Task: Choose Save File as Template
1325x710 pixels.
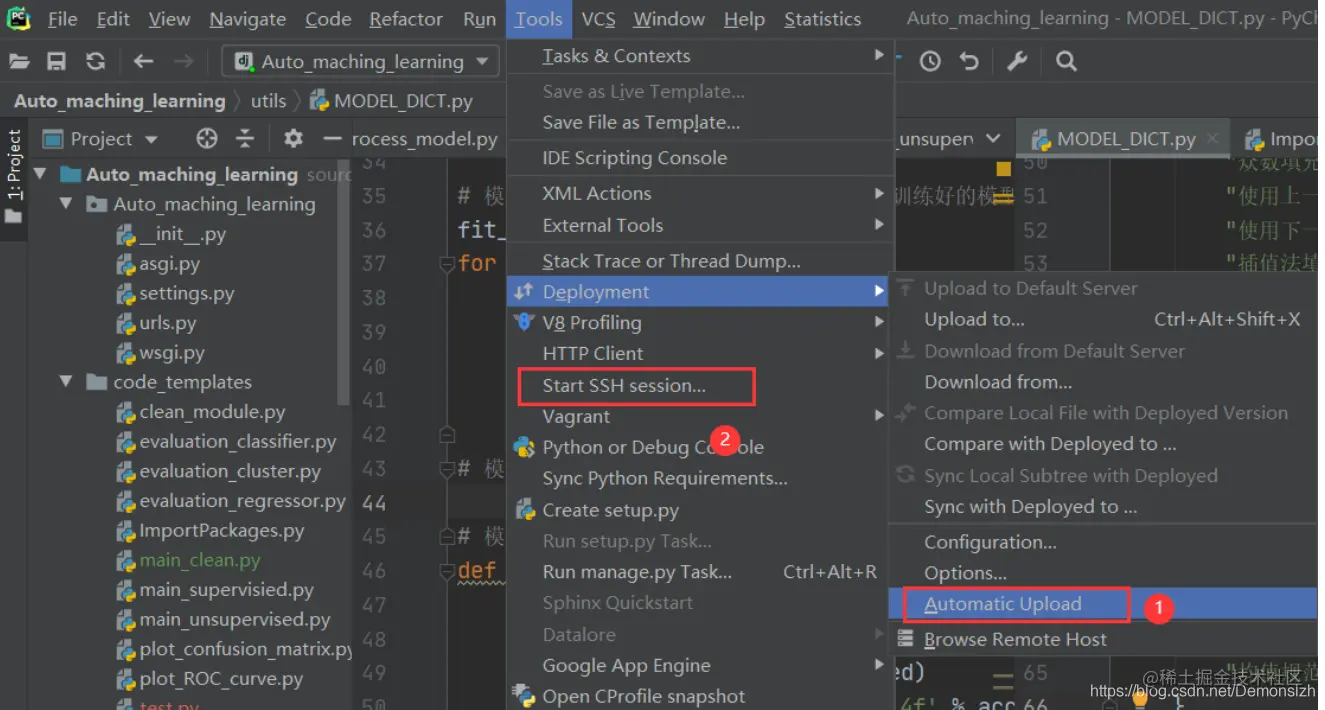Action: click(700, 123)
